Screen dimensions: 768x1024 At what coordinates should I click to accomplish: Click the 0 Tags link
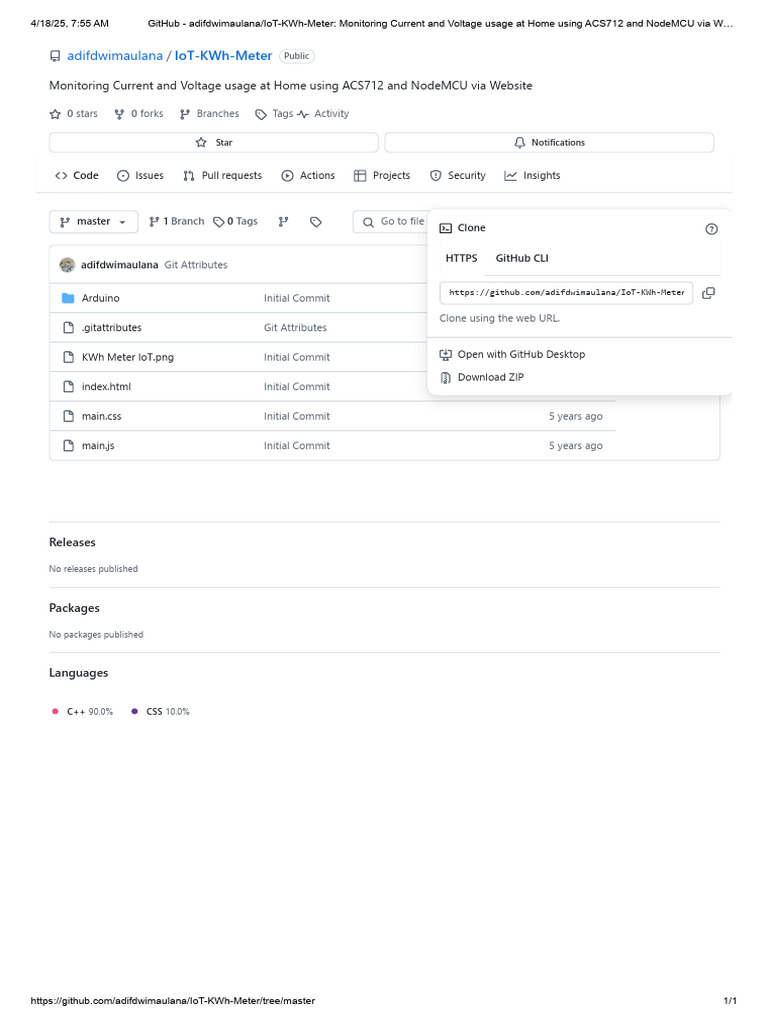236,222
